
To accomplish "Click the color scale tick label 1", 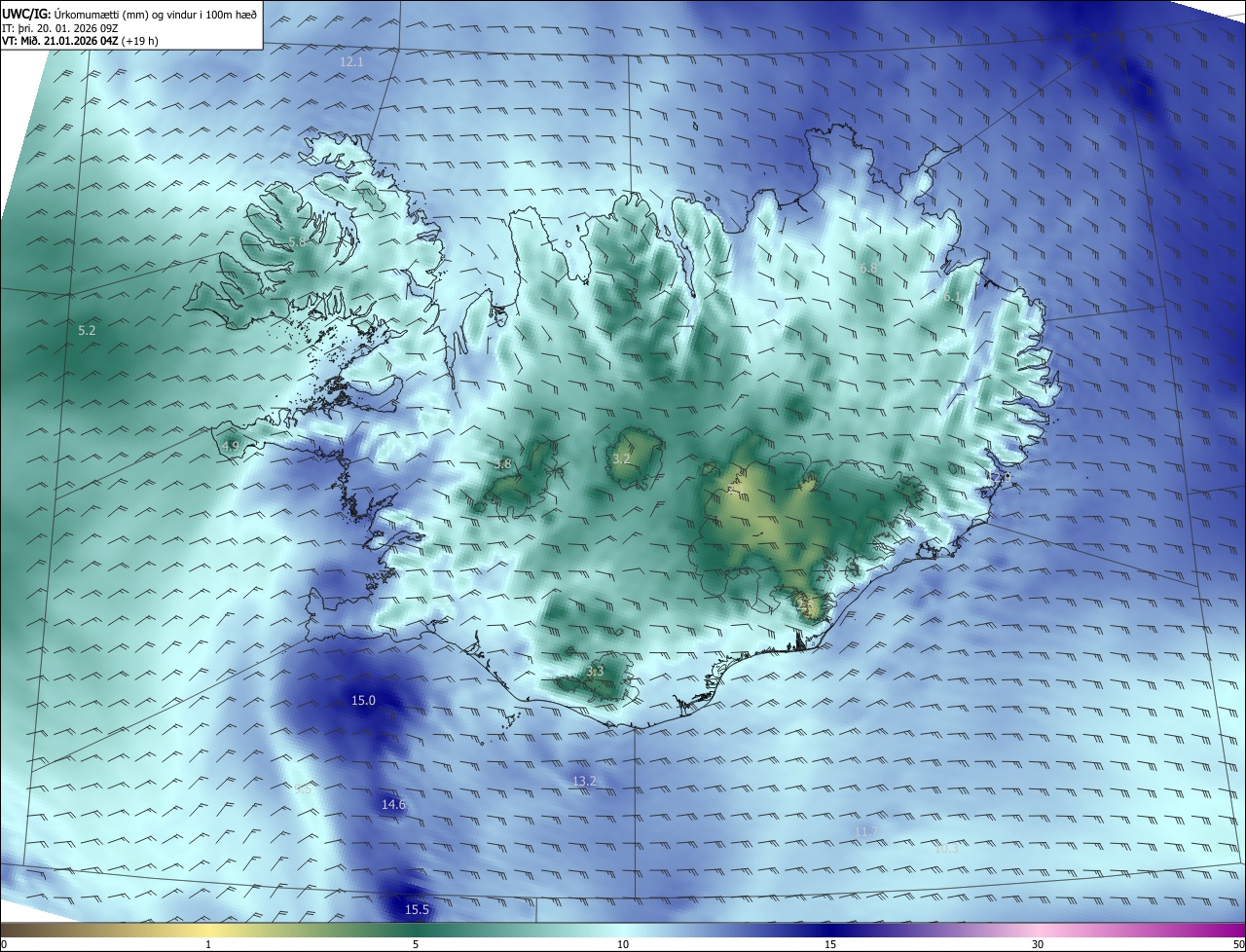I will point(208,944).
